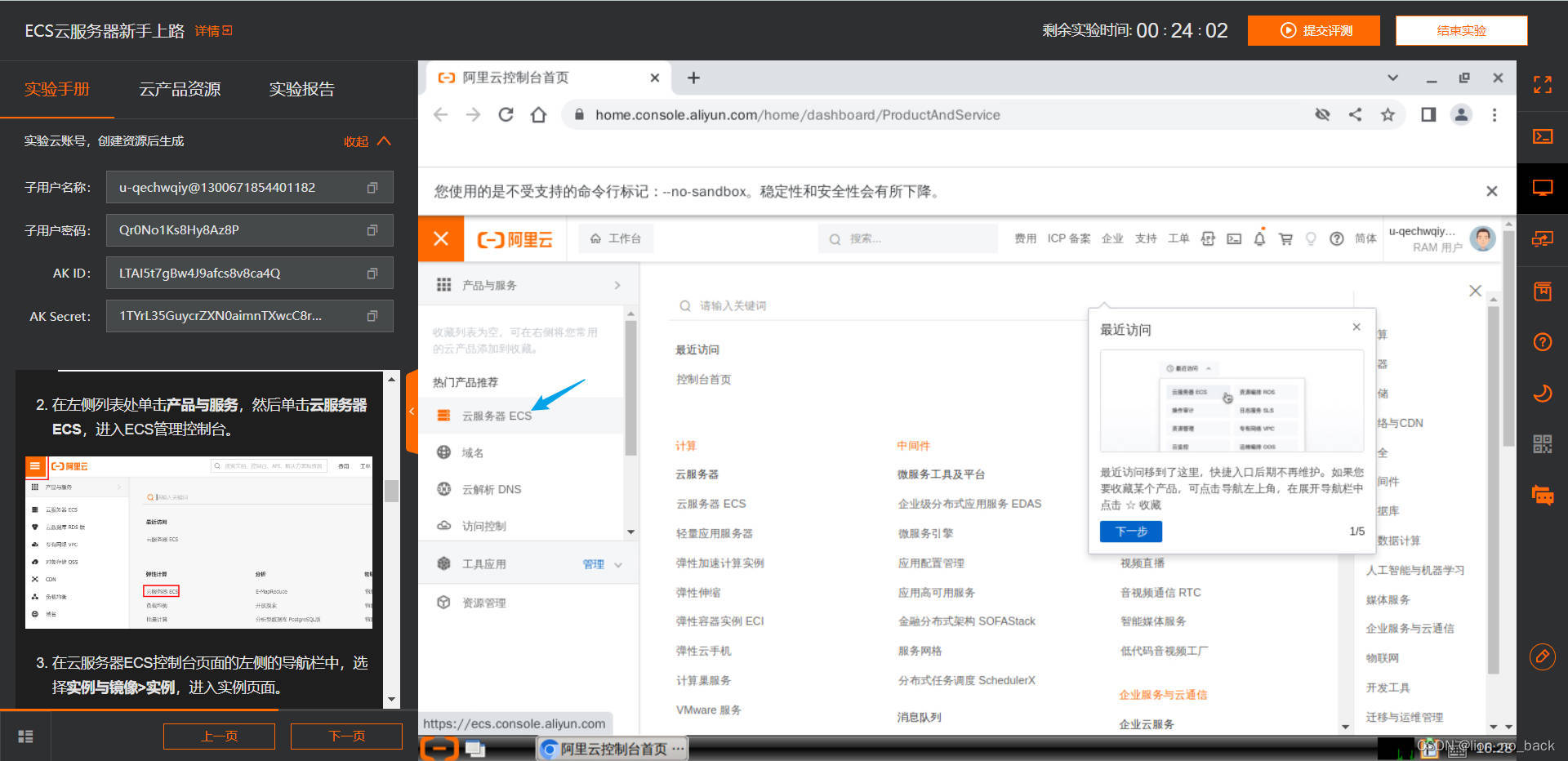
Task: Open the 工作台 menu item
Action: tap(616, 238)
